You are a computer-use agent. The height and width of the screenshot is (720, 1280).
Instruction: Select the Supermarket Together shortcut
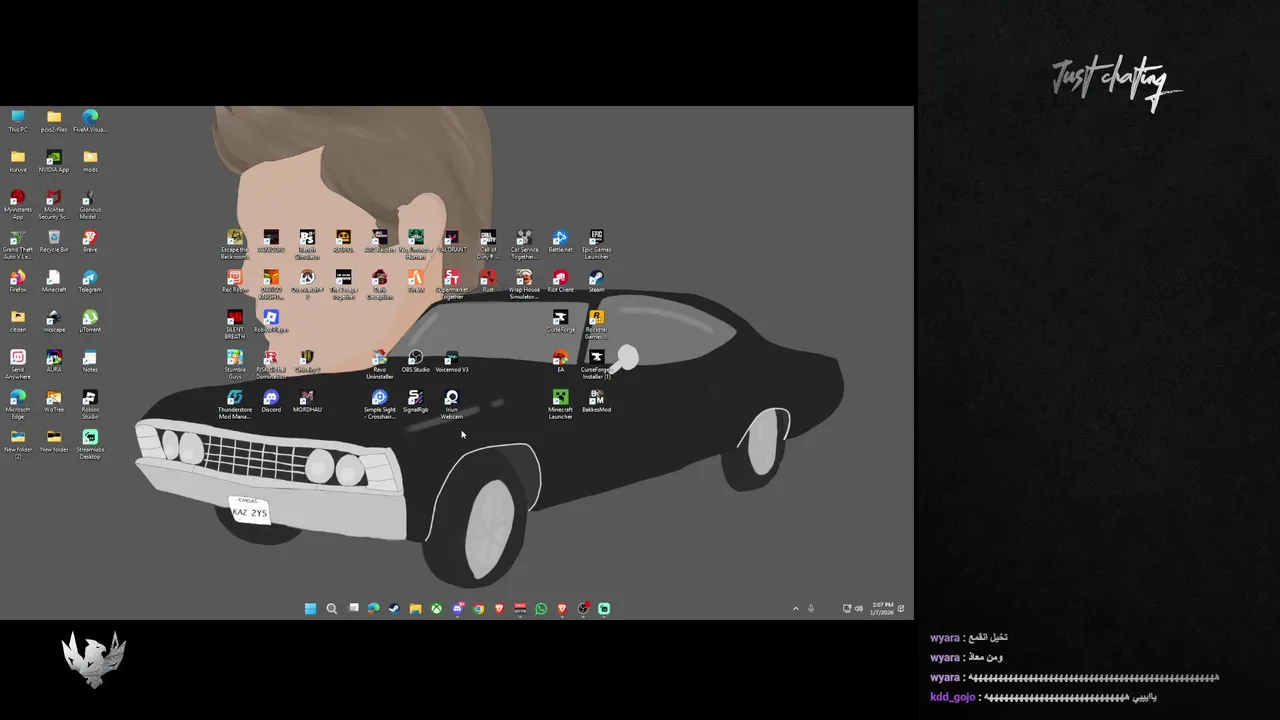452,285
